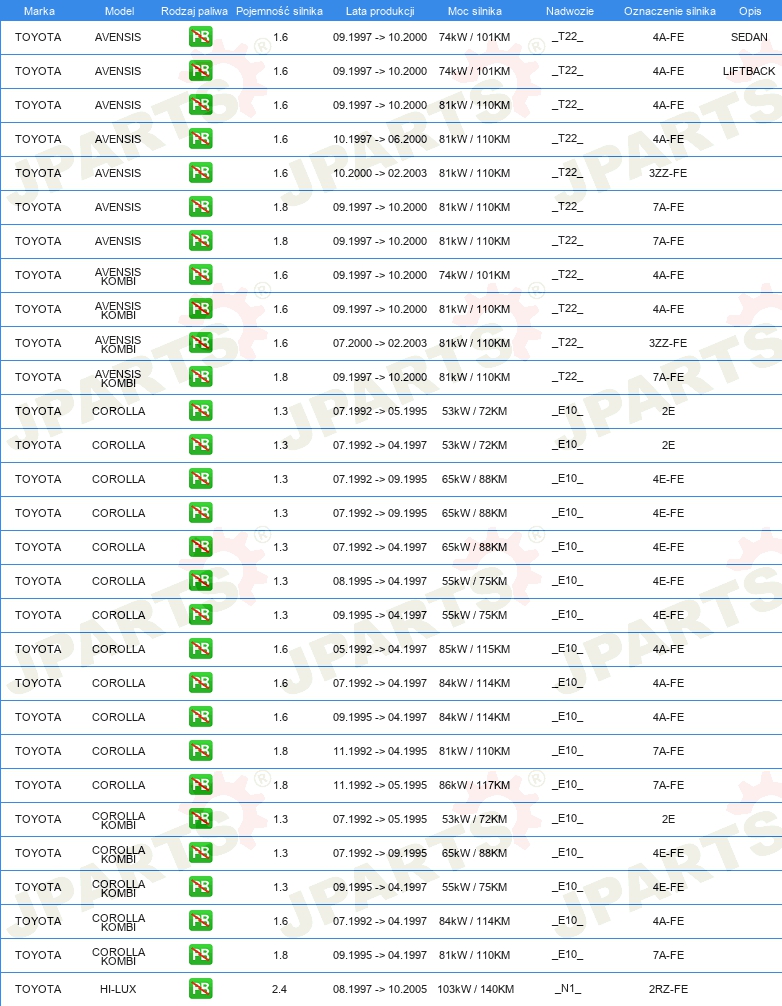
Task: Select the 07.2000 -> 02.2003 date cell
Action: point(380,343)
